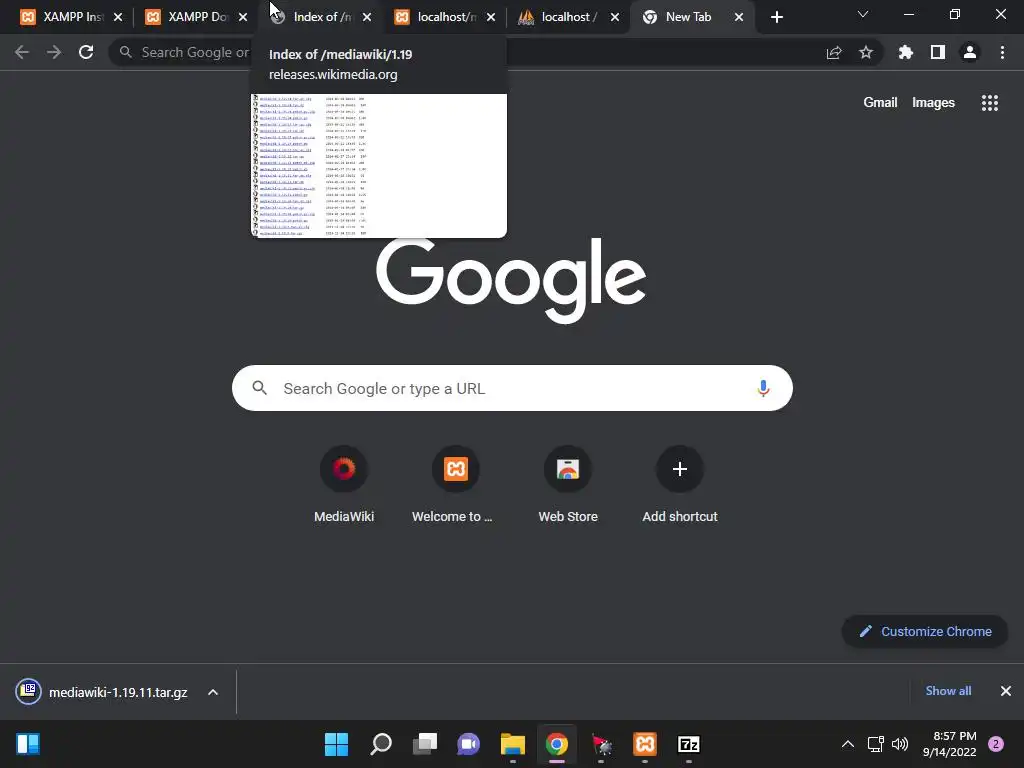Open the Windows Start menu

(x=336, y=744)
